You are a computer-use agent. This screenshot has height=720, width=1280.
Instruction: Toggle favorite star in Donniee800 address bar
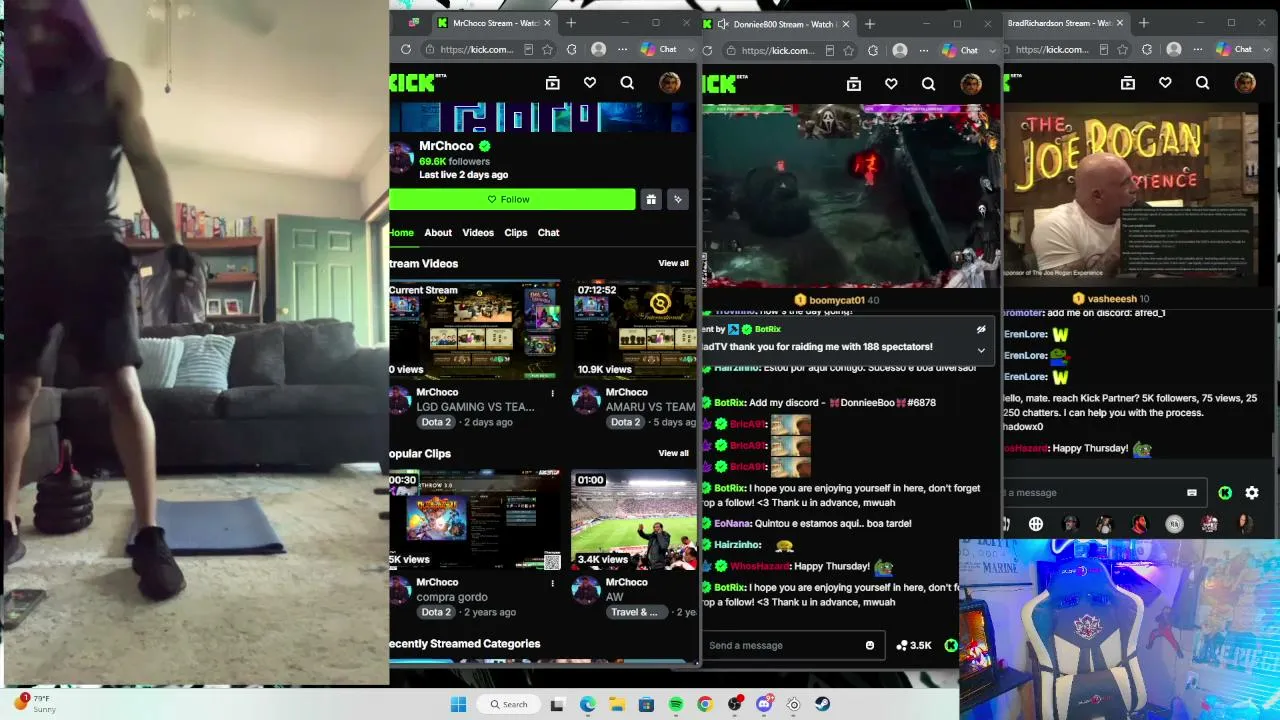pos(848,50)
